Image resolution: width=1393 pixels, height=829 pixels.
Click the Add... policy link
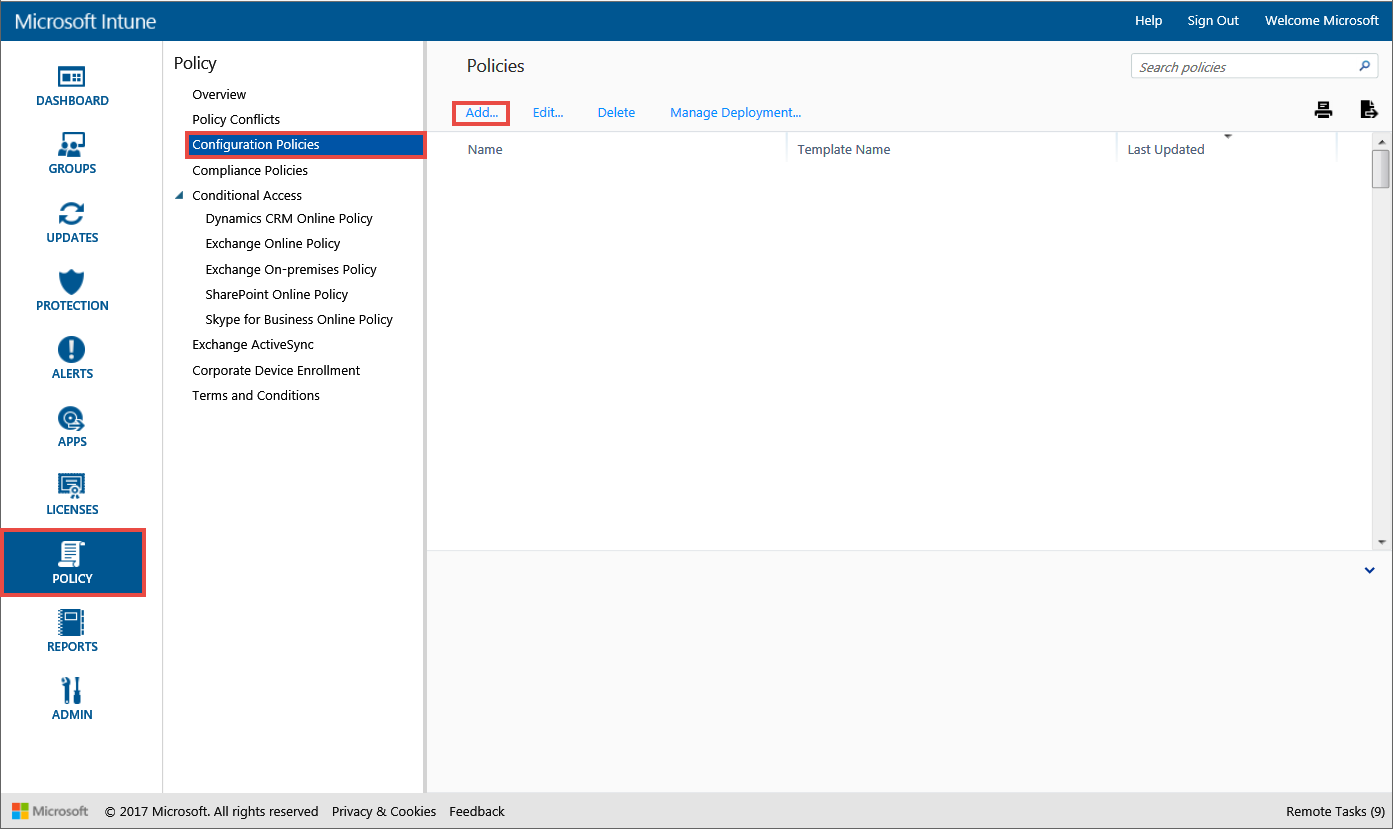[x=482, y=113]
